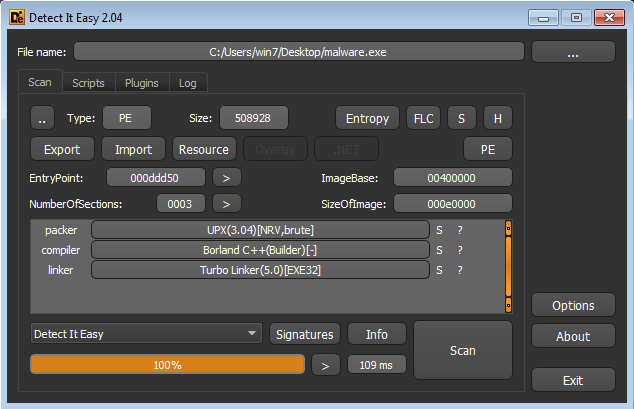Screen dimensions: 634x409
Task: Click the ? link in packer row
Action: click(460, 230)
